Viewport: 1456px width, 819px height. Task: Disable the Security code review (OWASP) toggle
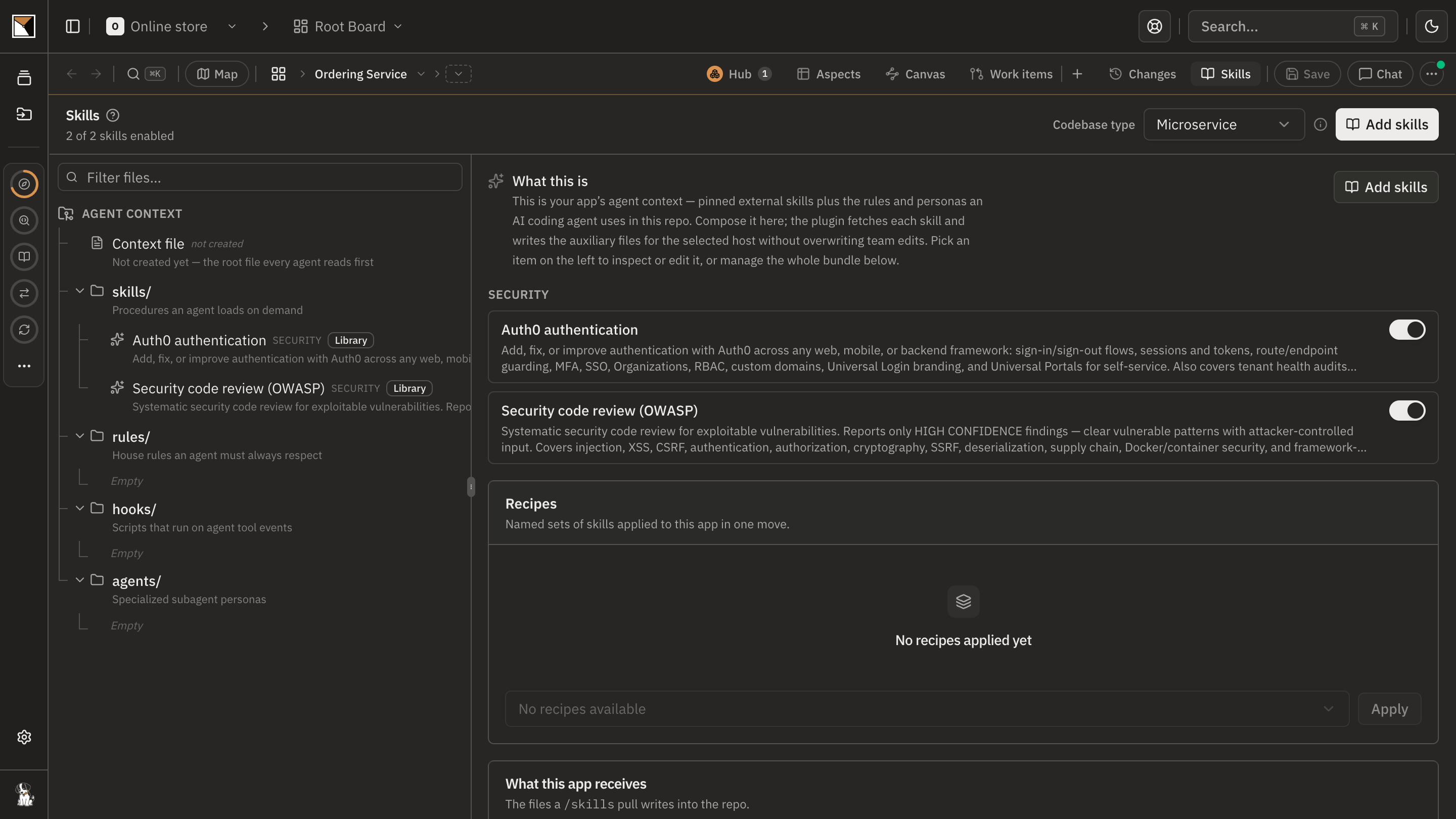[x=1407, y=411]
